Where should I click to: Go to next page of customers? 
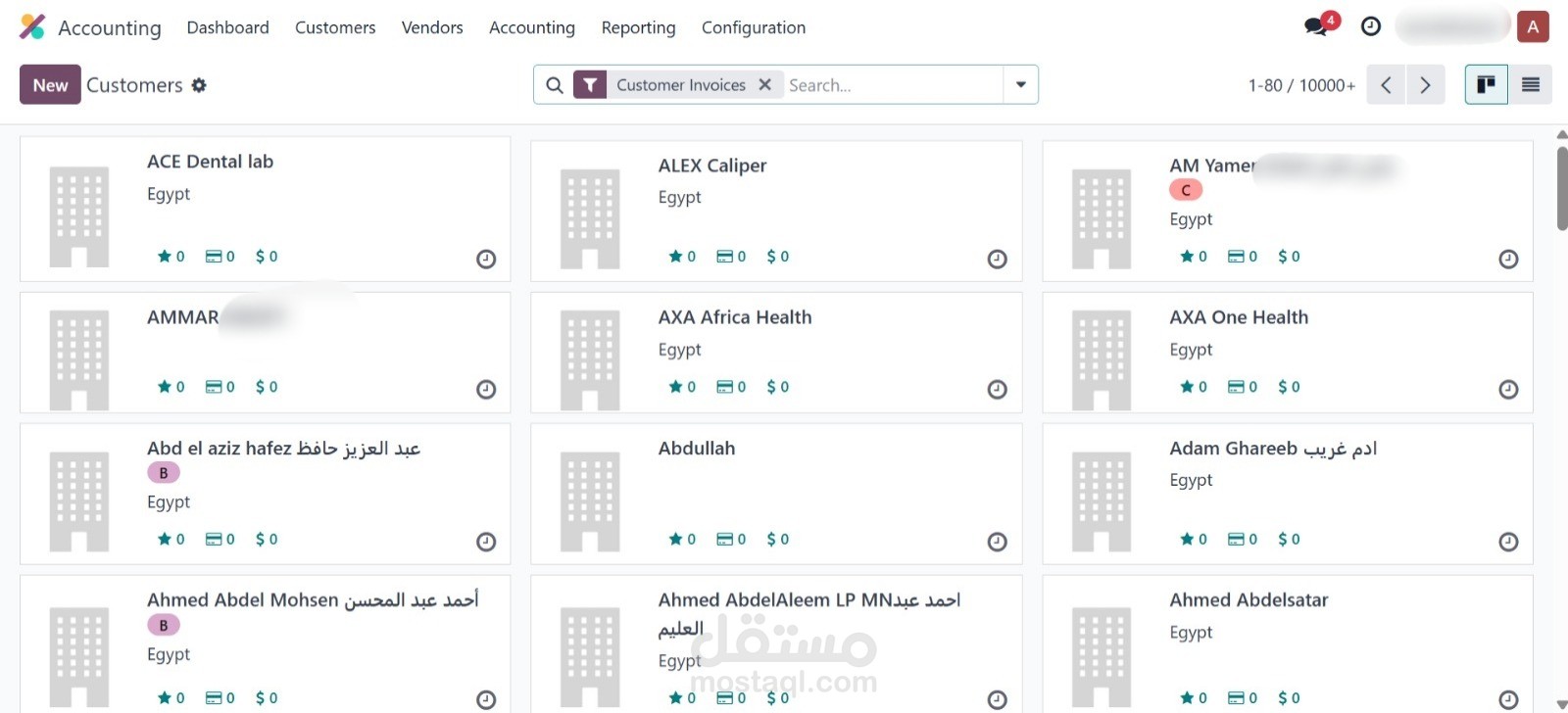point(1425,85)
